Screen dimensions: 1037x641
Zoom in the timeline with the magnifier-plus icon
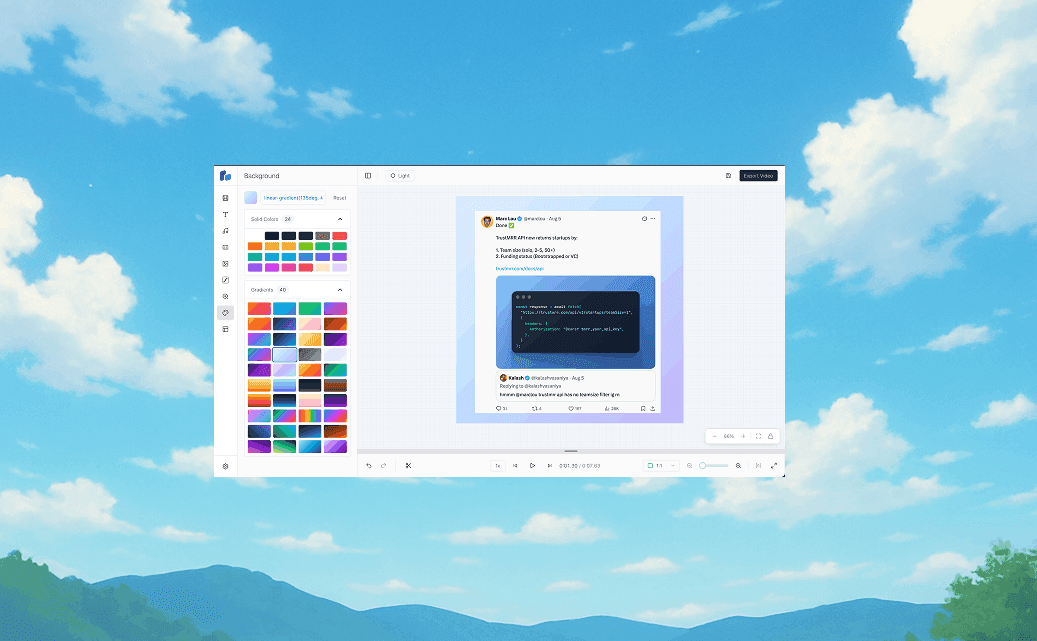739,466
